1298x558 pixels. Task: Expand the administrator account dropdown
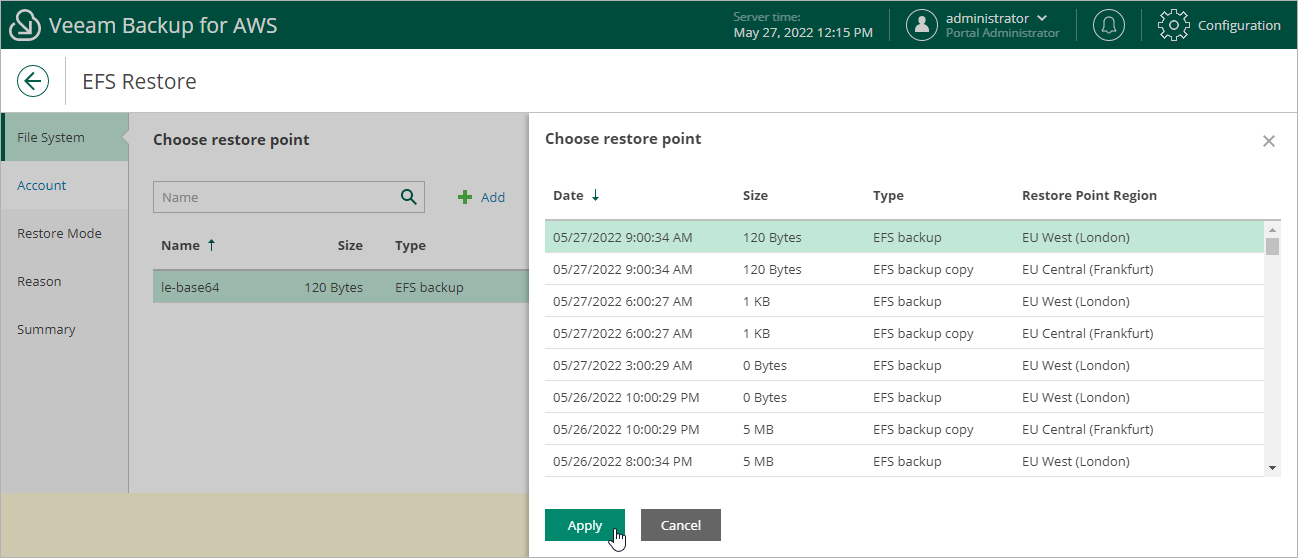(x=1043, y=18)
